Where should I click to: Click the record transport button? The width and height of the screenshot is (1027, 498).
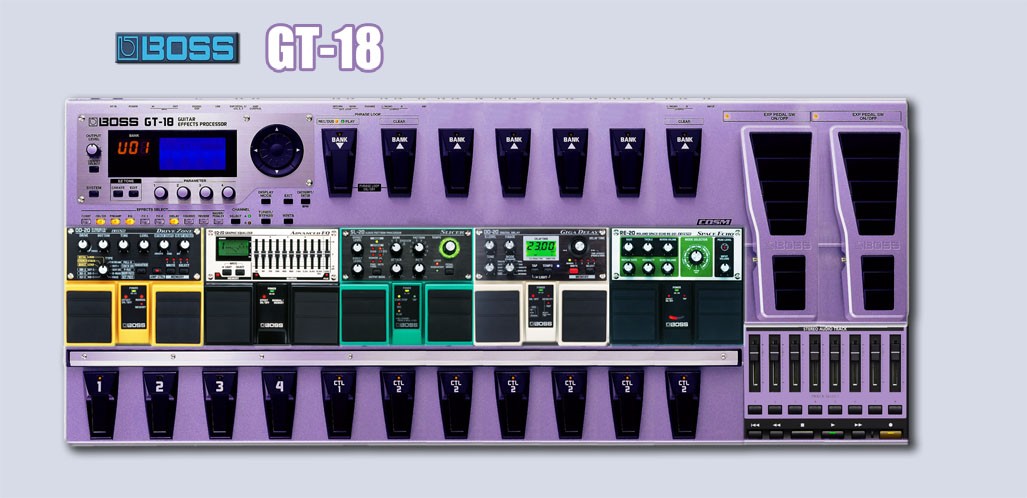[891, 434]
